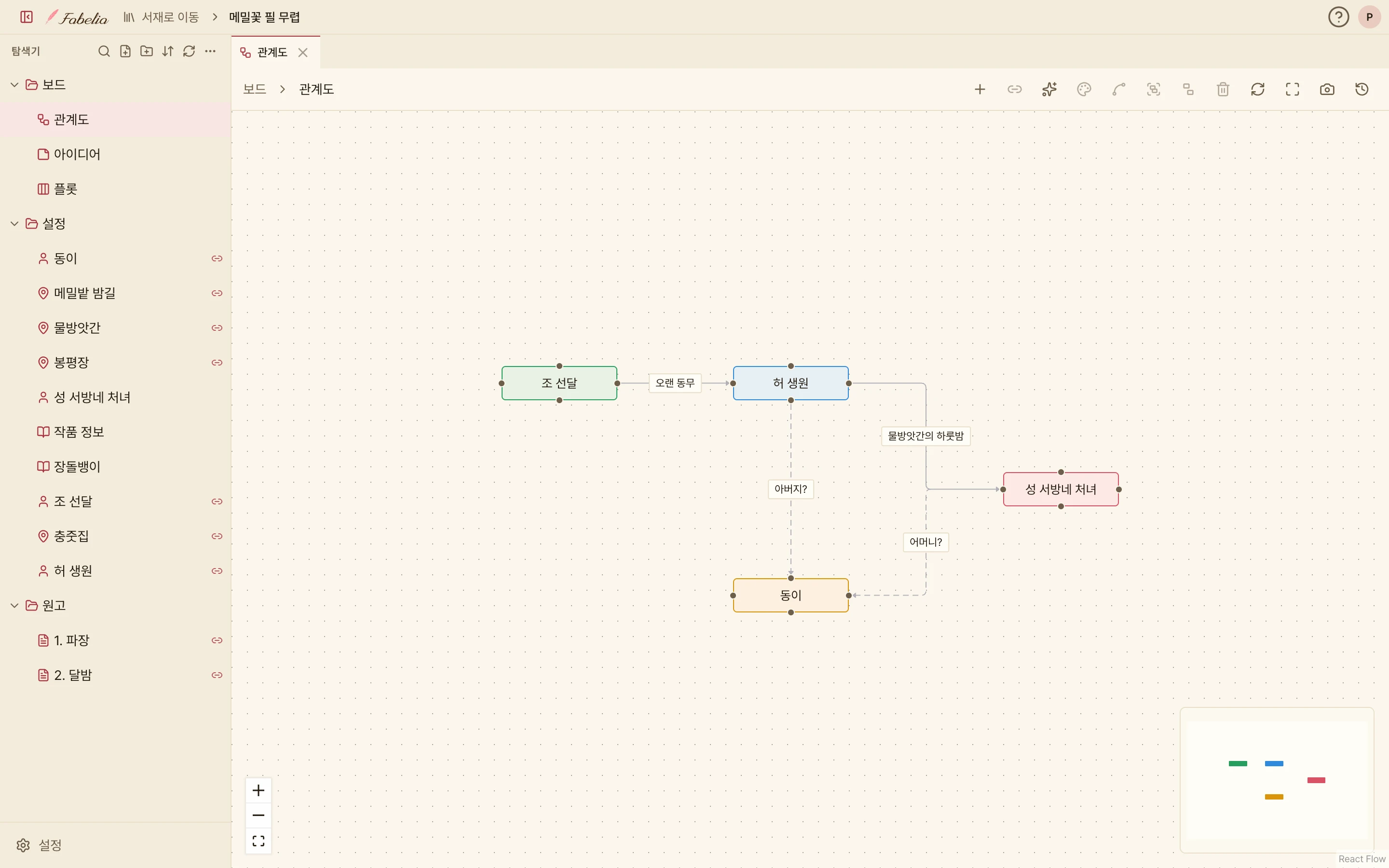
Task: Add a new node with plus icon
Action: click(x=980, y=89)
